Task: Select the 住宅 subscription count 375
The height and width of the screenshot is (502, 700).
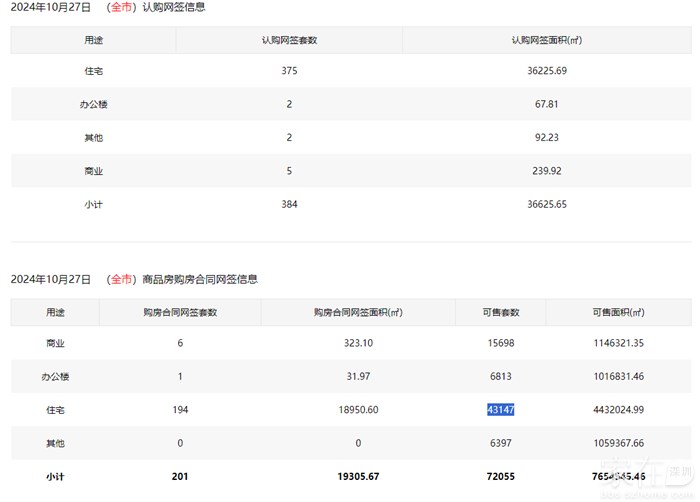Action: [x=289, y=71]
